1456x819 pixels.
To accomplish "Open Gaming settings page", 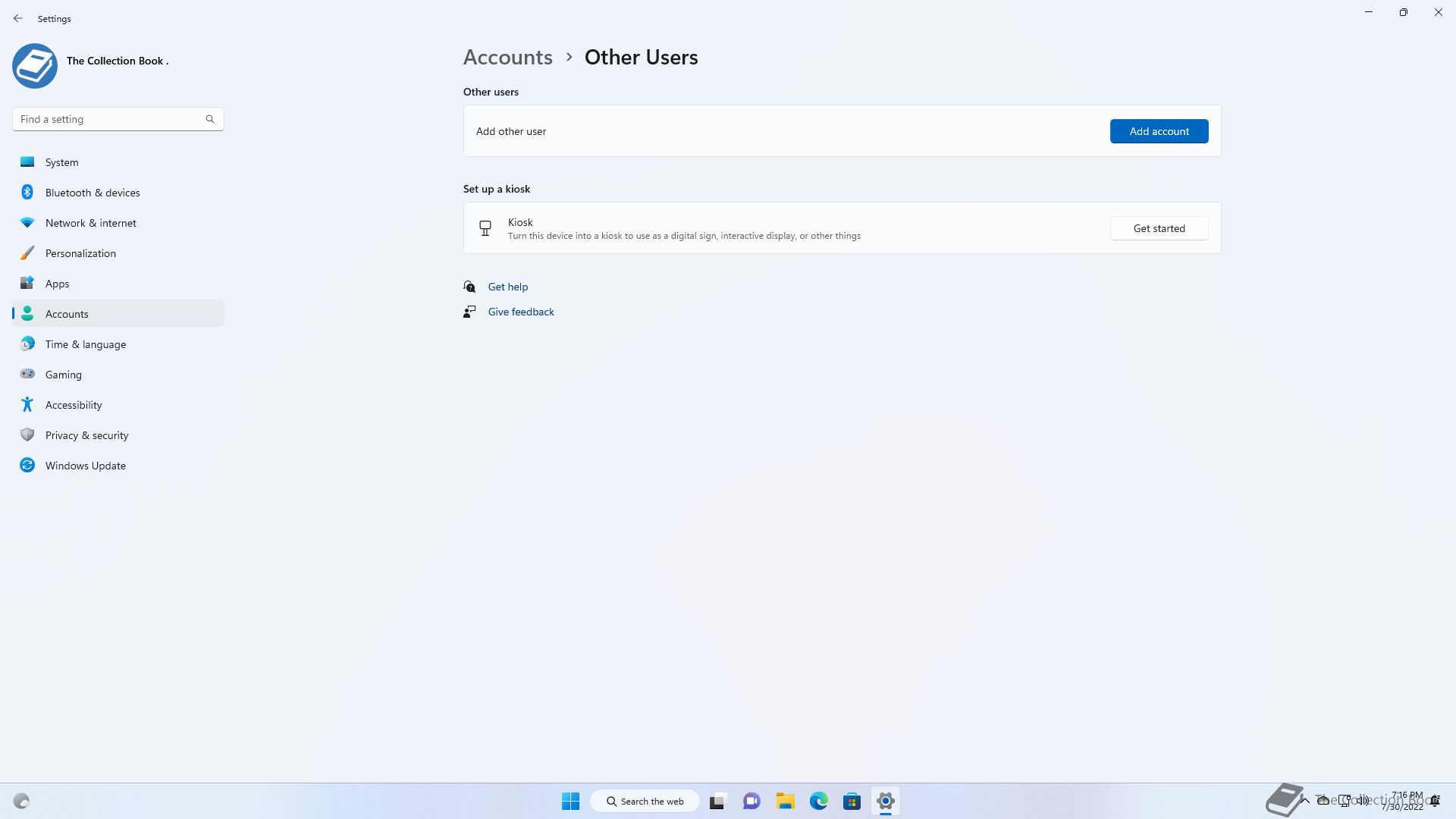I will [x=63, y=375].
